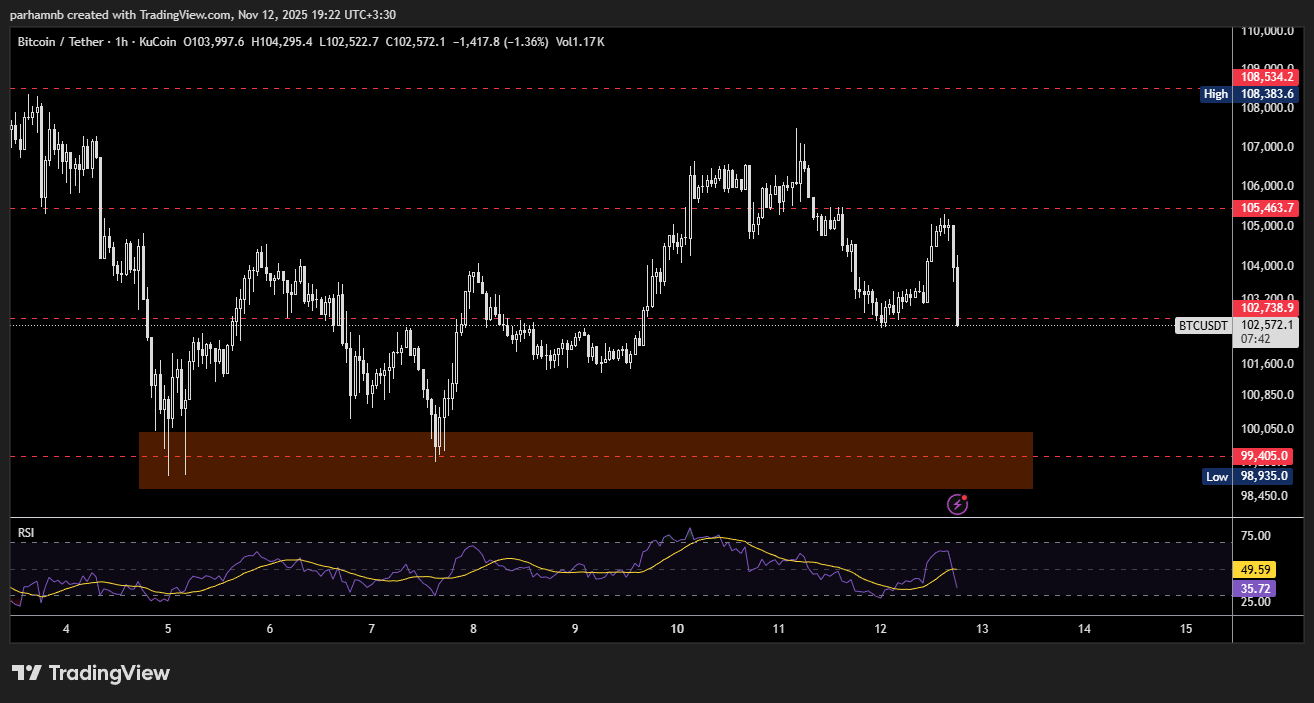
Task: Click the Vol 1.17K volume readout
Action: point(580,42)
